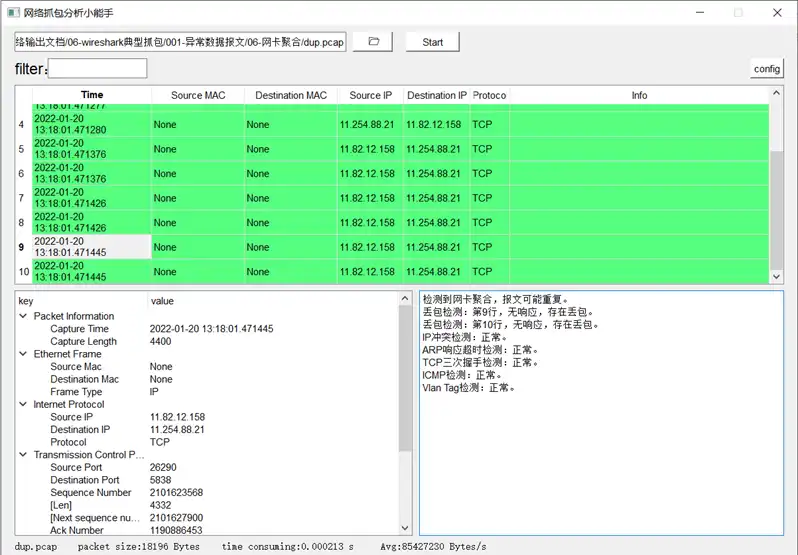798x555 pixels.
Task: Collapse the Ethernet Frame tree node
Action: click(24, 354)
